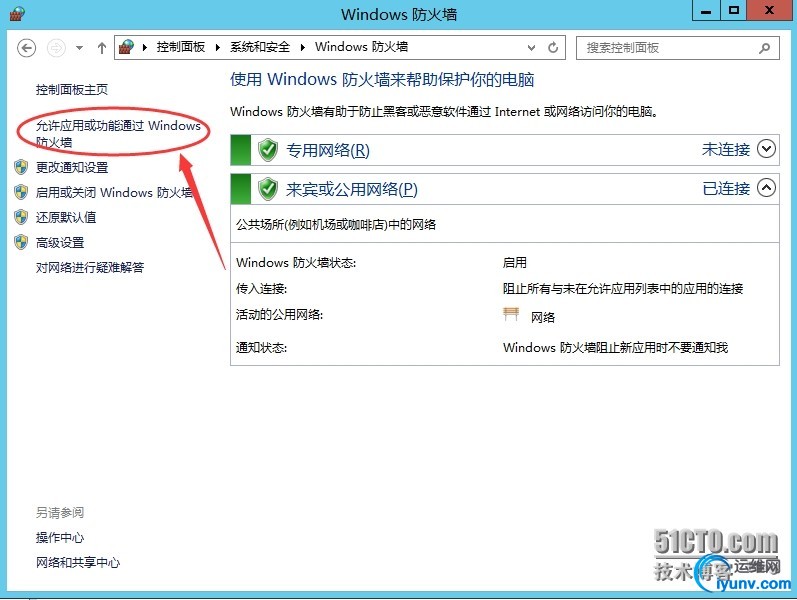
Task: Select the Windows 防火墙 breadcrumb segment
Action: (361, 47)
